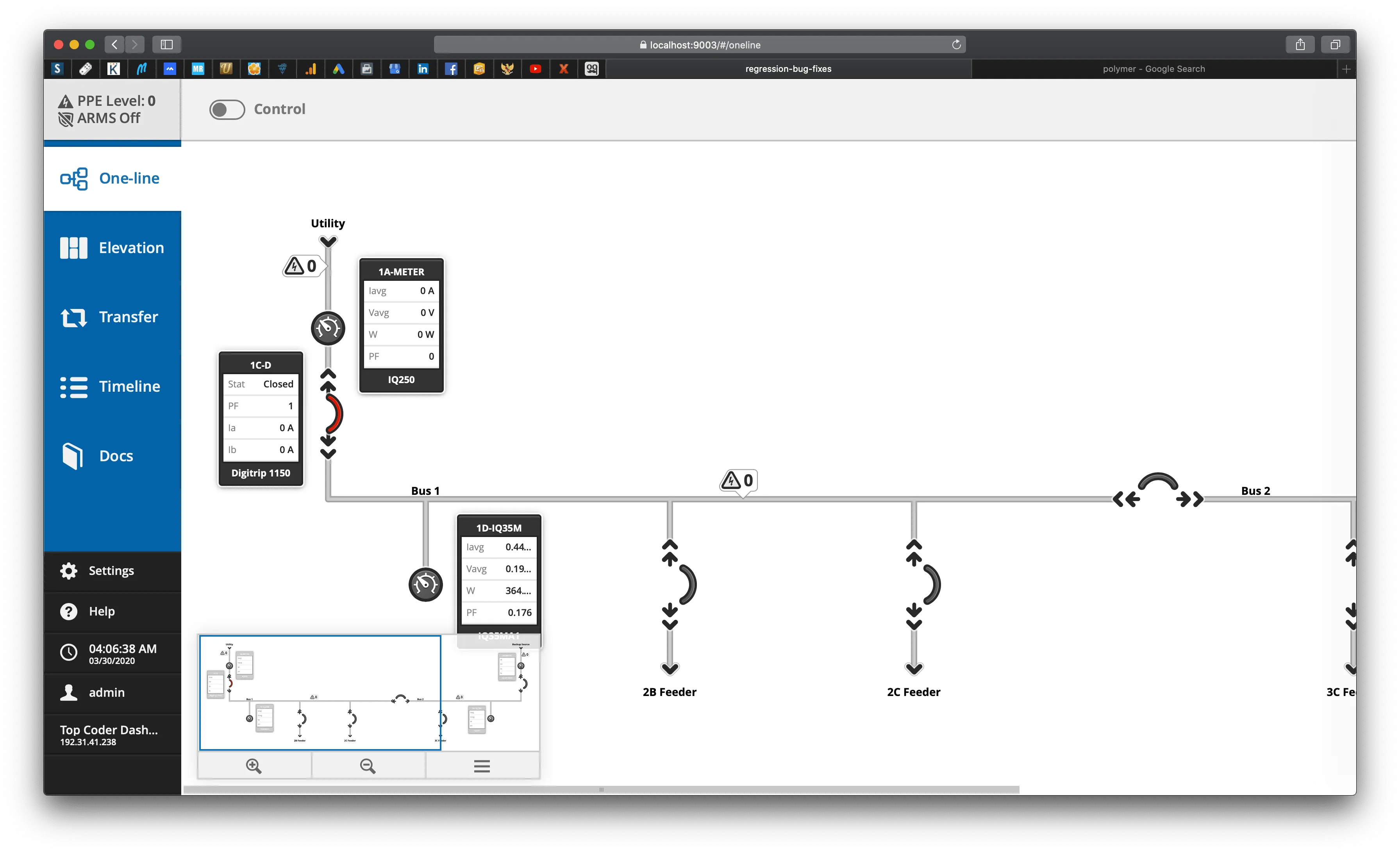
Task: Go forward in browser history
Action: pos(135,44)
